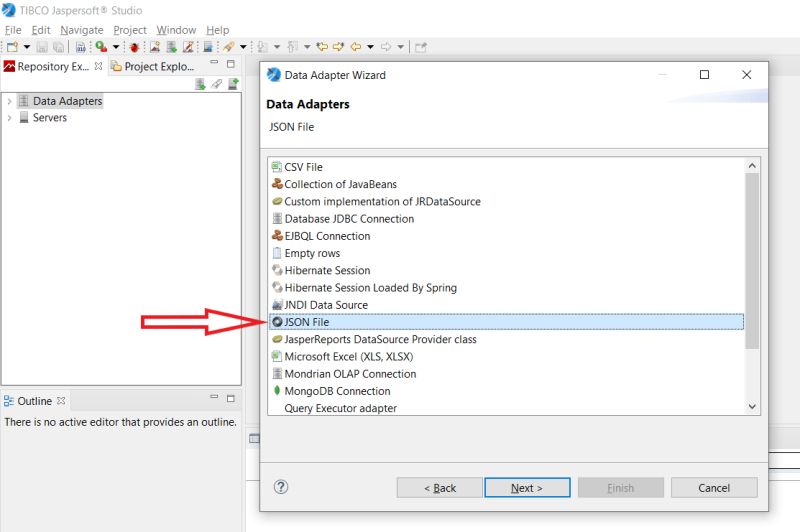Open the Project menu
Image resolution: width=800 pixels, height=532 pixels.
click(x=130, y=30)
